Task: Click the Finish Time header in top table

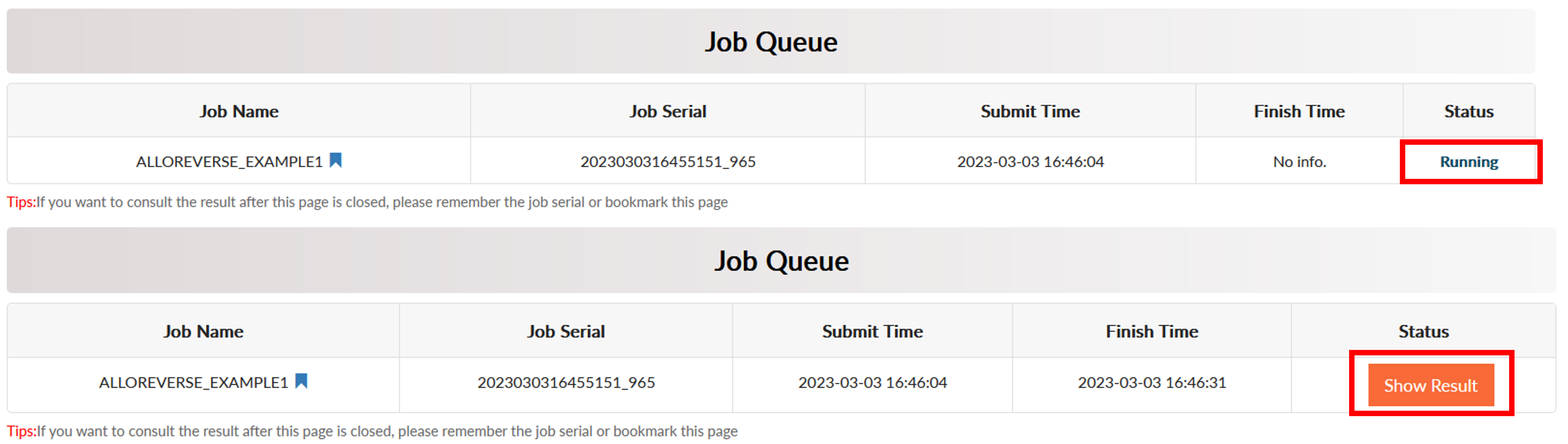Action: [x=1299, y=111]
